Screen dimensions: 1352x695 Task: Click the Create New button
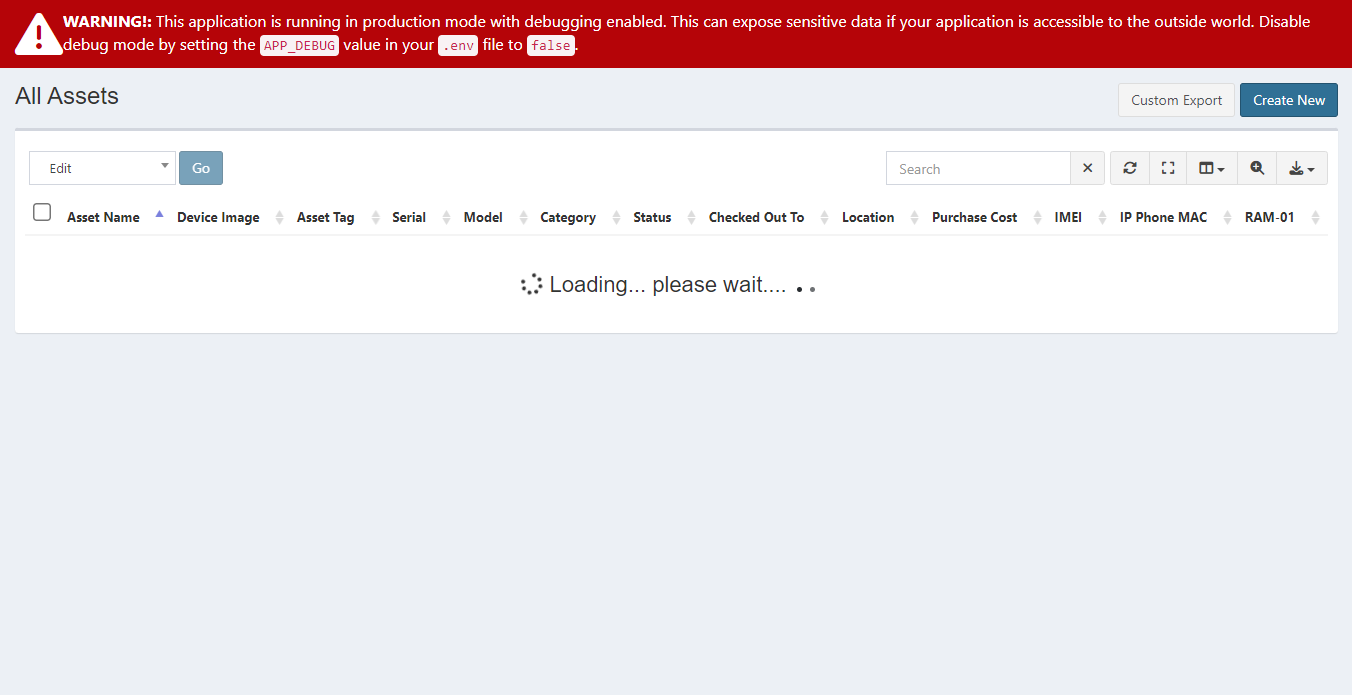1288,100
